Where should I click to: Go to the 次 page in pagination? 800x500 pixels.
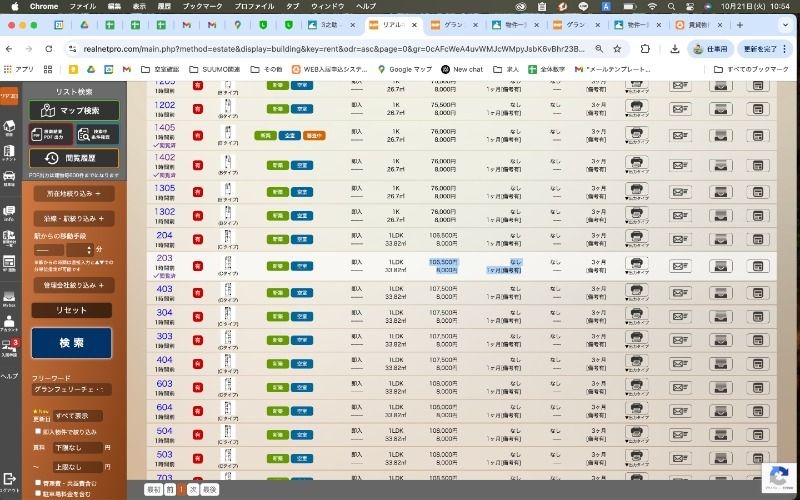pyautogui.click(x=192, y=490)
